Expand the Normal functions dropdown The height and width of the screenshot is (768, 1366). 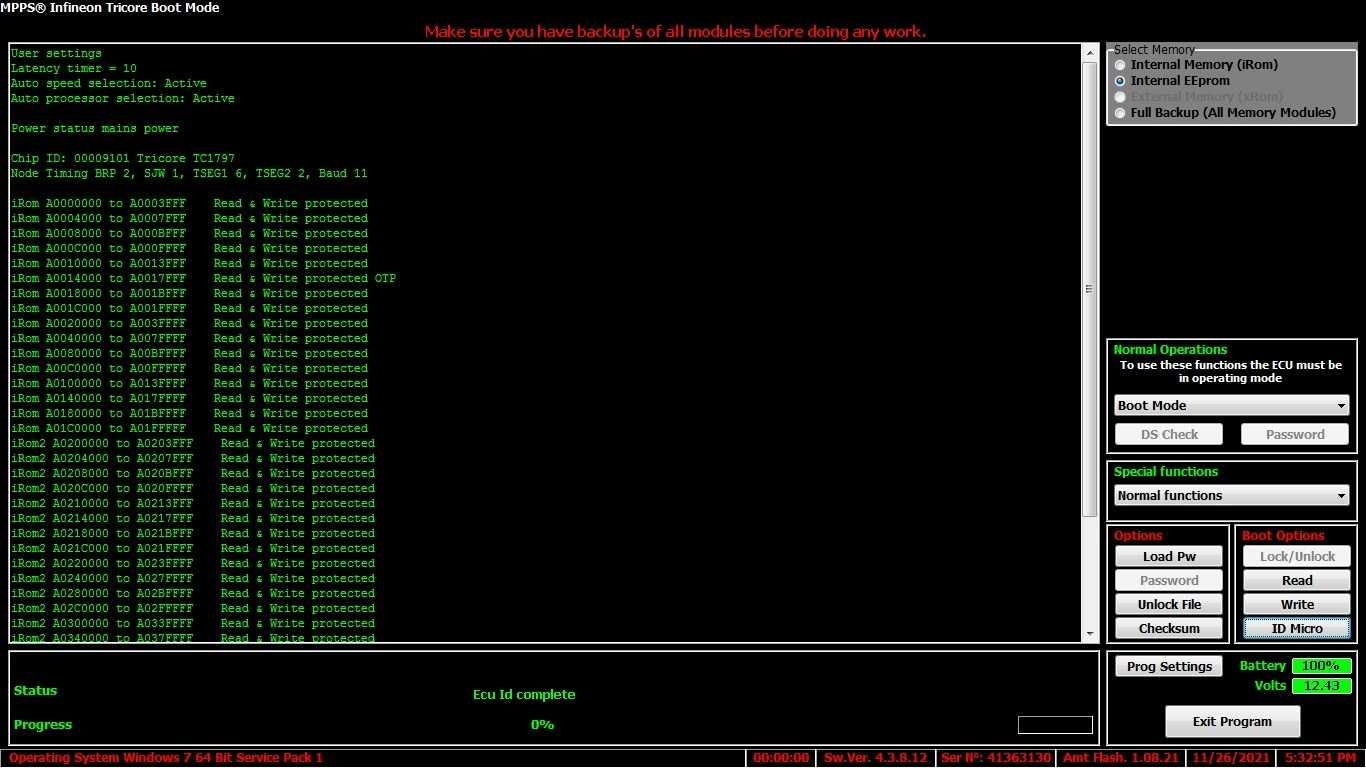click(1232, 495)
